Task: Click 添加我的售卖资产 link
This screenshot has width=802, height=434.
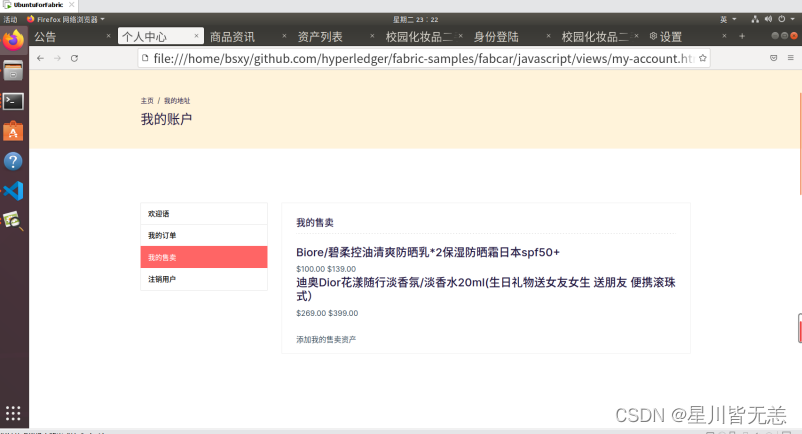Action: point(326,339)
